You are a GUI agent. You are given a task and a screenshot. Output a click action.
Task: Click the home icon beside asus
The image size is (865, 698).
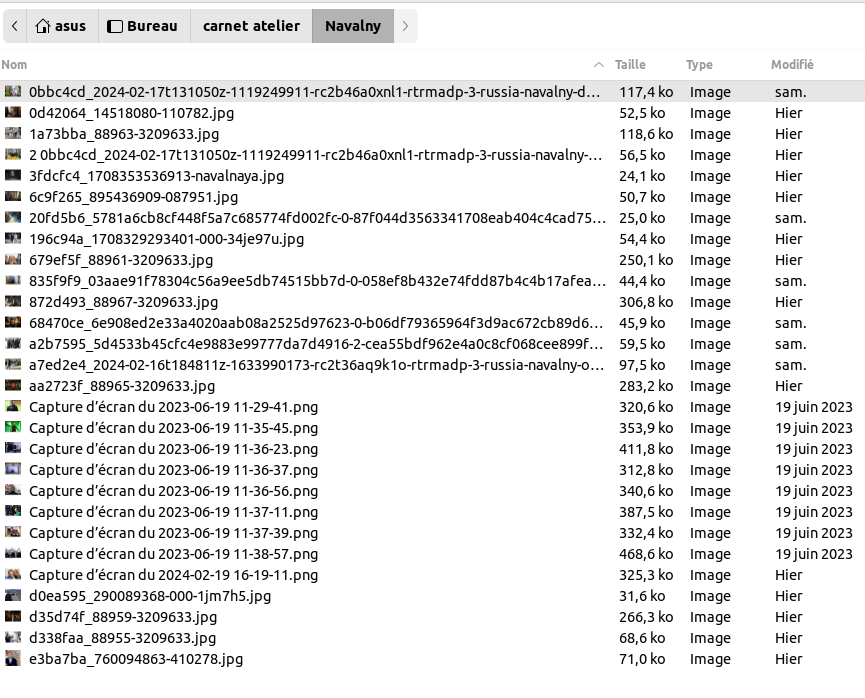click(x=42, y=26)
